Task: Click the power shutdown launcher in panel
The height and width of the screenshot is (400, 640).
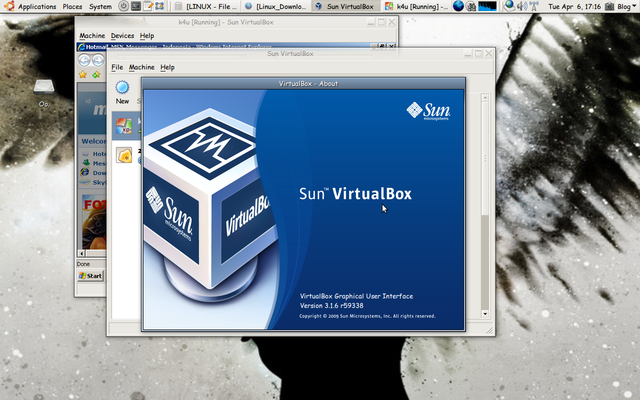Action: pyautogui.click(x=124, y=6)
